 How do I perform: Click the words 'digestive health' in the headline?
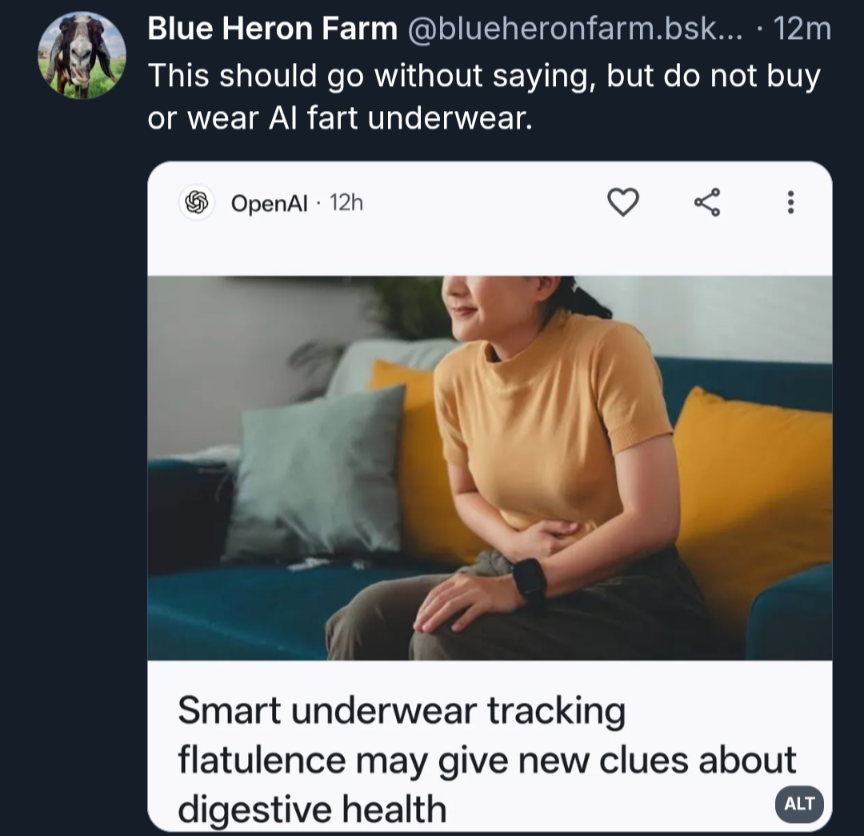point(312,809)
